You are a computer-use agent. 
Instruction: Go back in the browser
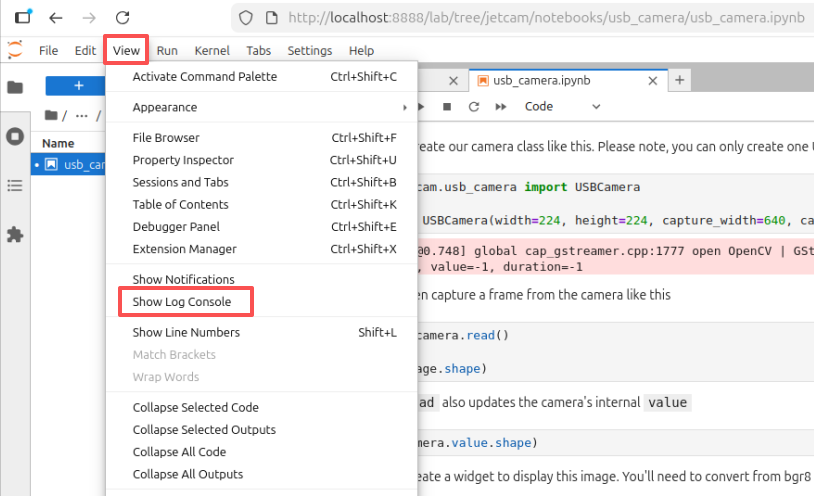click(x=56, y=18)
